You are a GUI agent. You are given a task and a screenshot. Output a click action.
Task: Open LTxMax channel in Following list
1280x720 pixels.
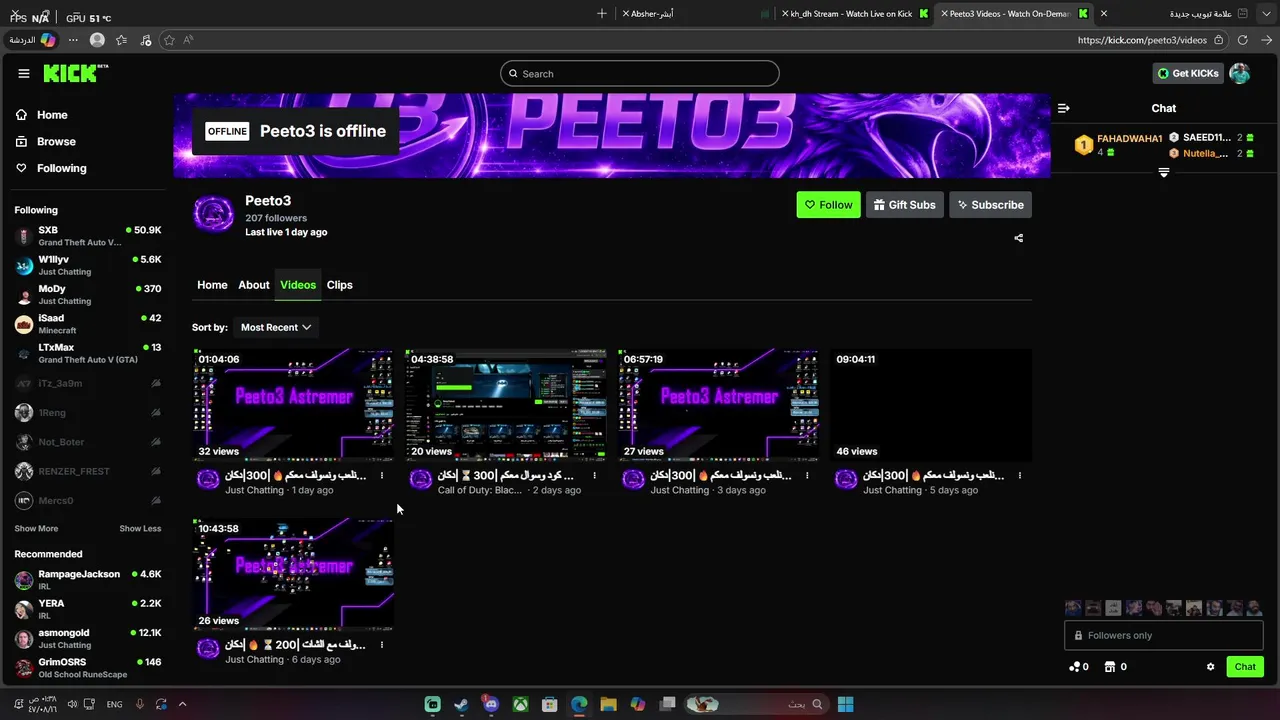(88, 353)
